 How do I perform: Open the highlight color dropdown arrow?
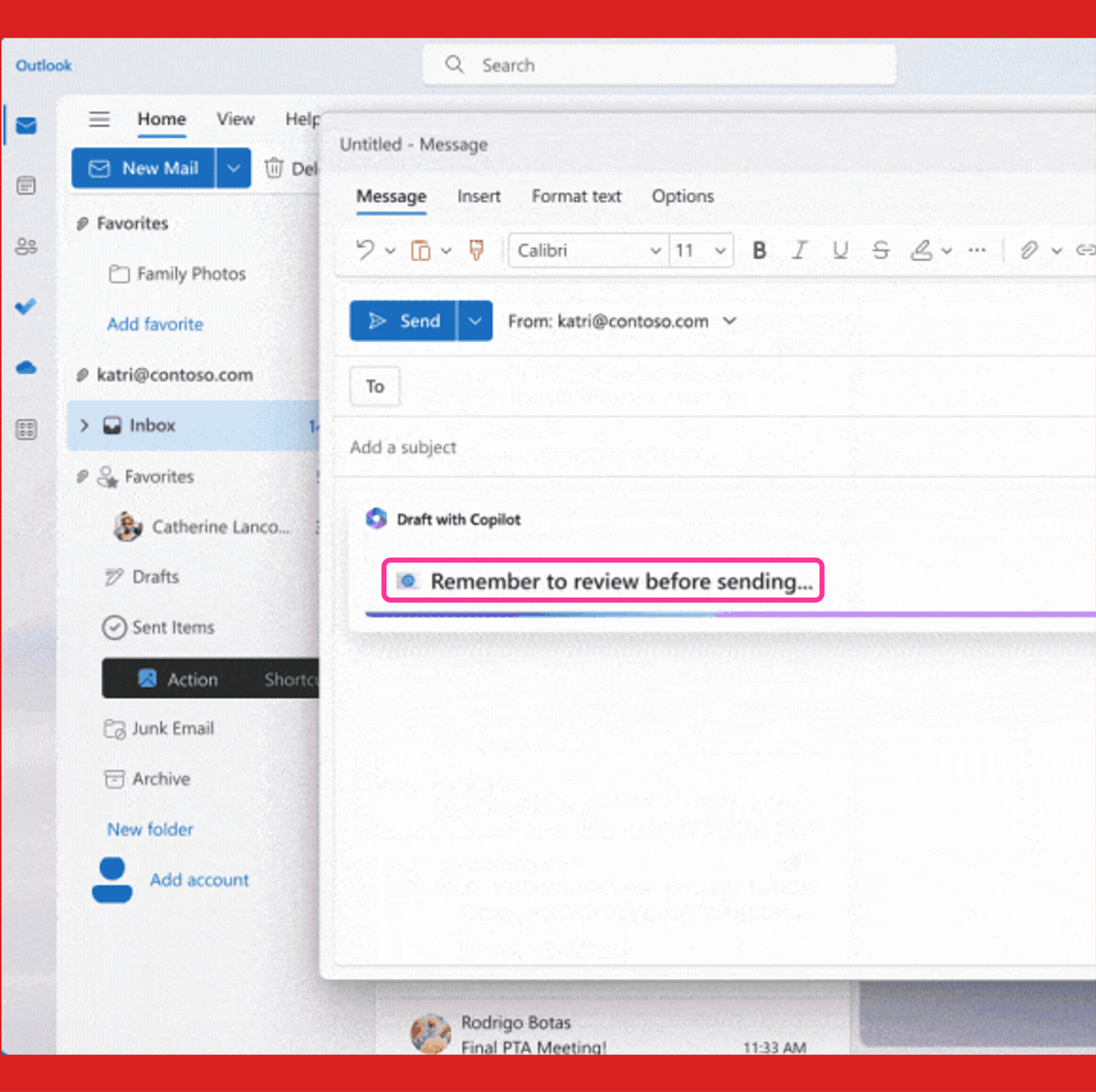[x=947, y=250]
